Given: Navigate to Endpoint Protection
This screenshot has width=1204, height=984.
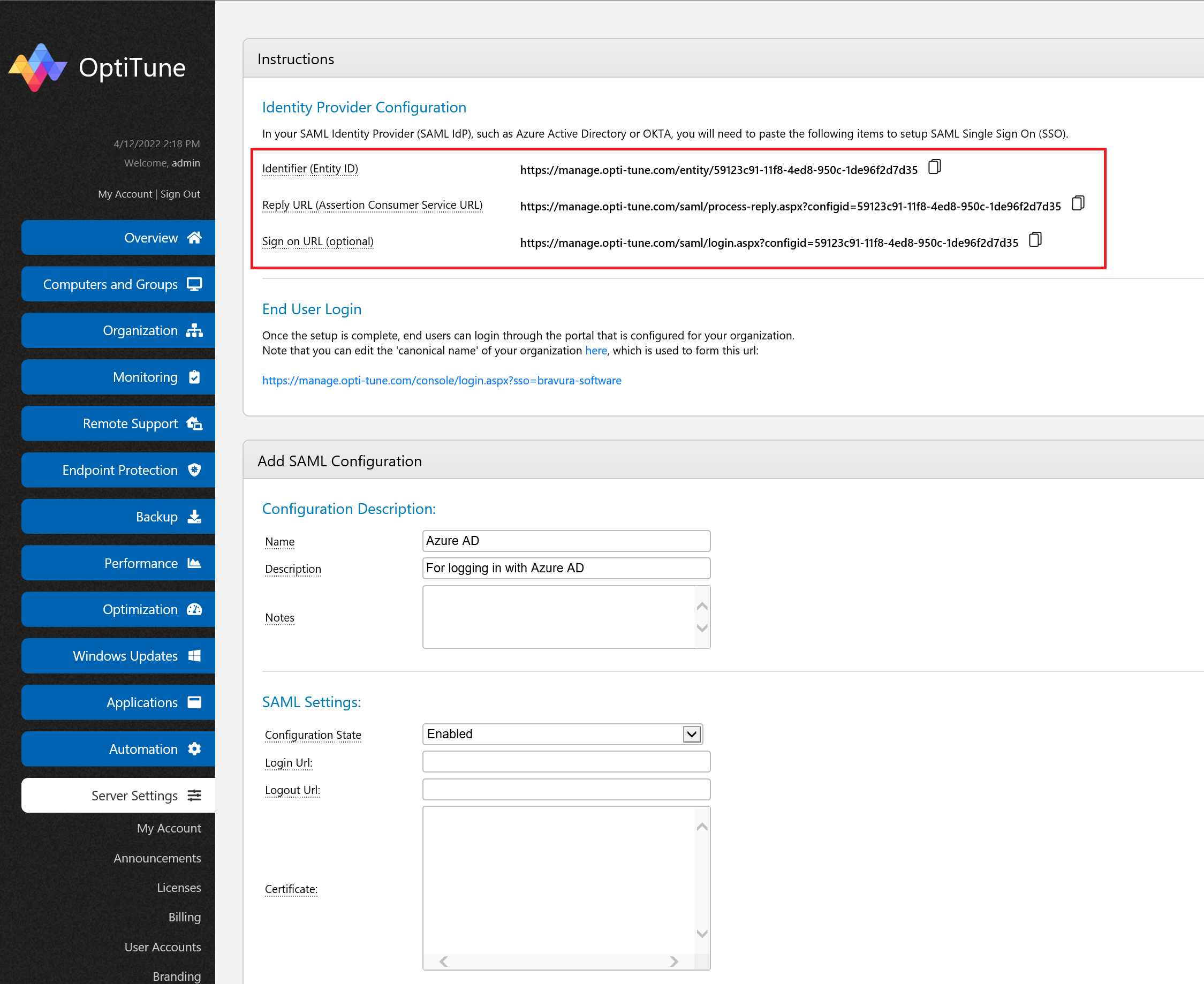Looking at the screenshot, I should (118, 470).
